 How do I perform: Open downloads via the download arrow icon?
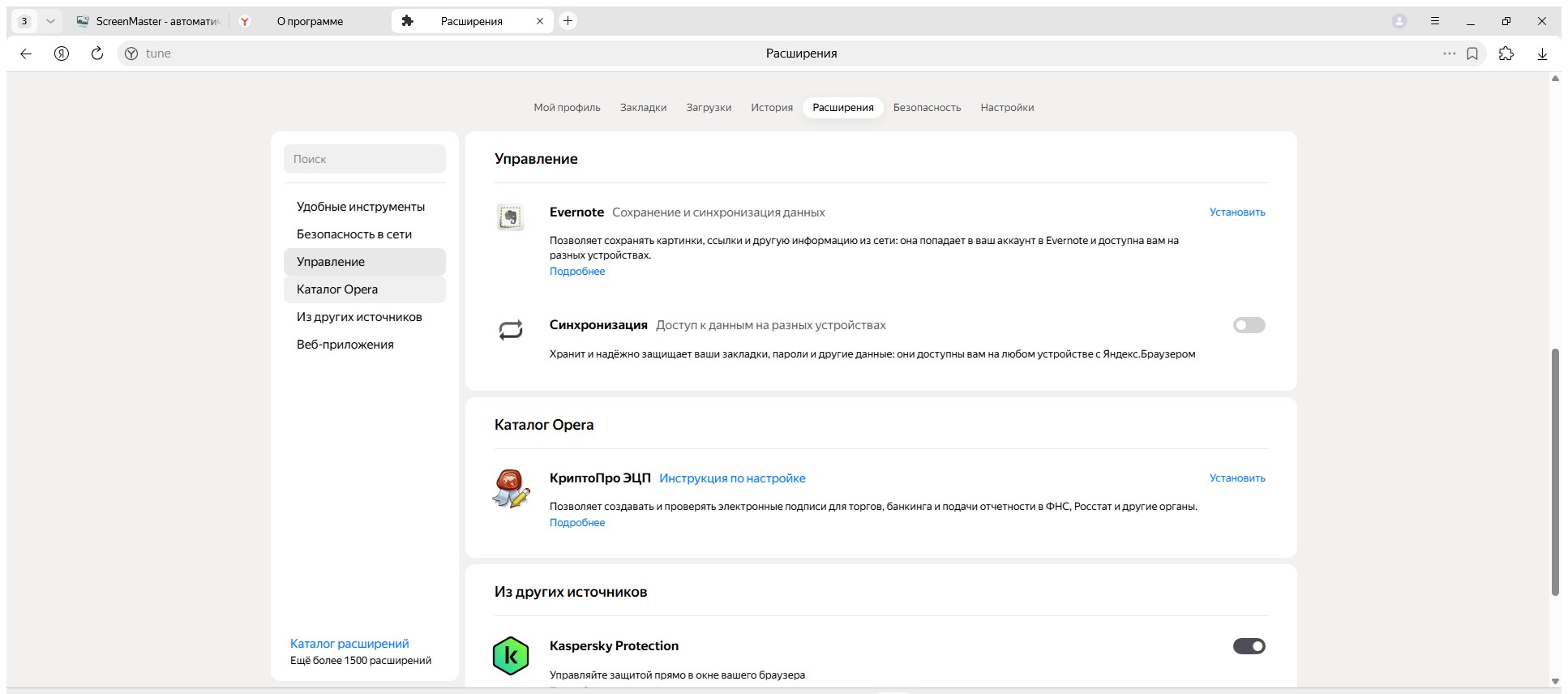1542,54
